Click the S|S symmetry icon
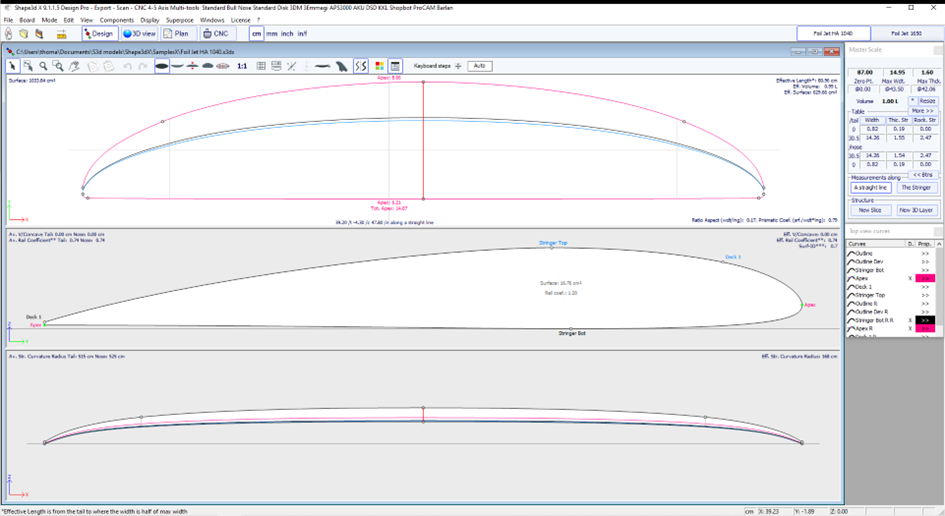Viewport: 945px width, 516px height. [x=361, y=66]
